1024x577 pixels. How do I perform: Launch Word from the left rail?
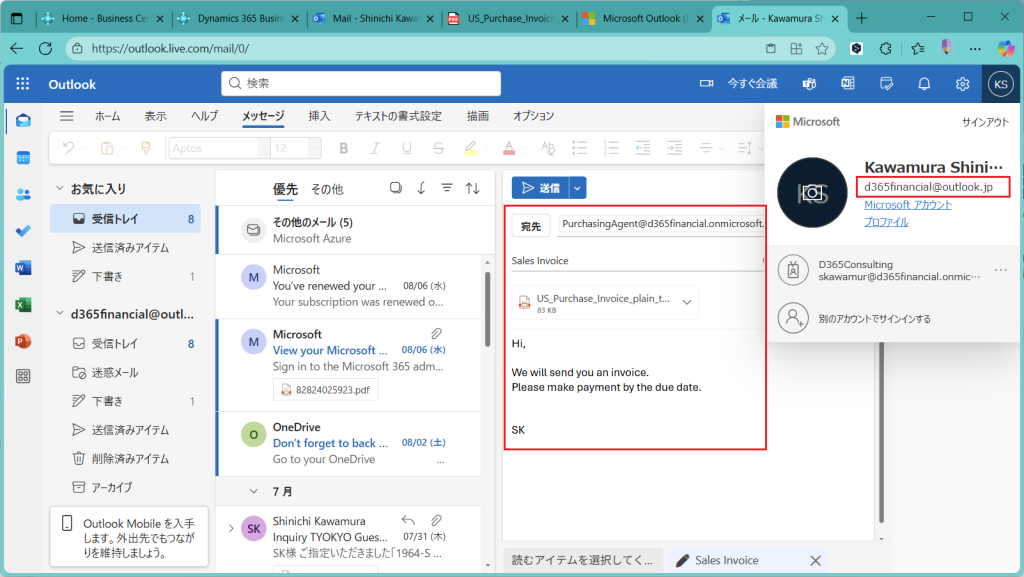23,268
